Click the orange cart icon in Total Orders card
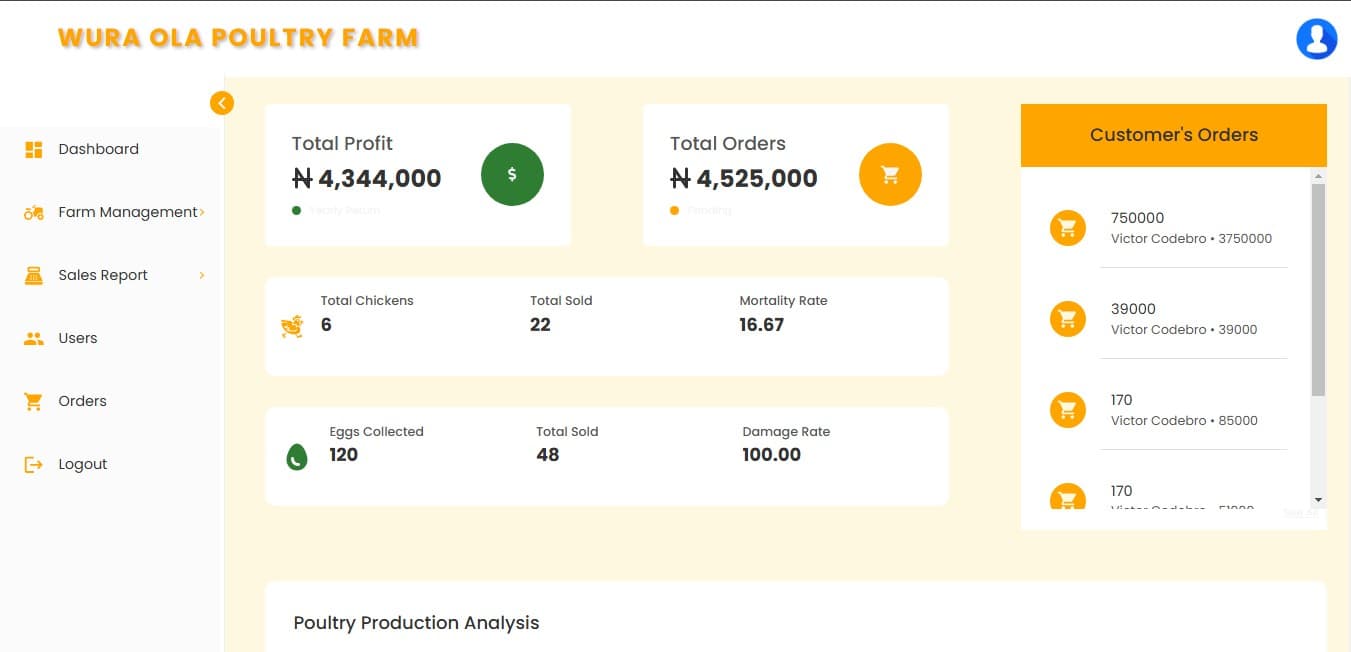 coord(890,175)
